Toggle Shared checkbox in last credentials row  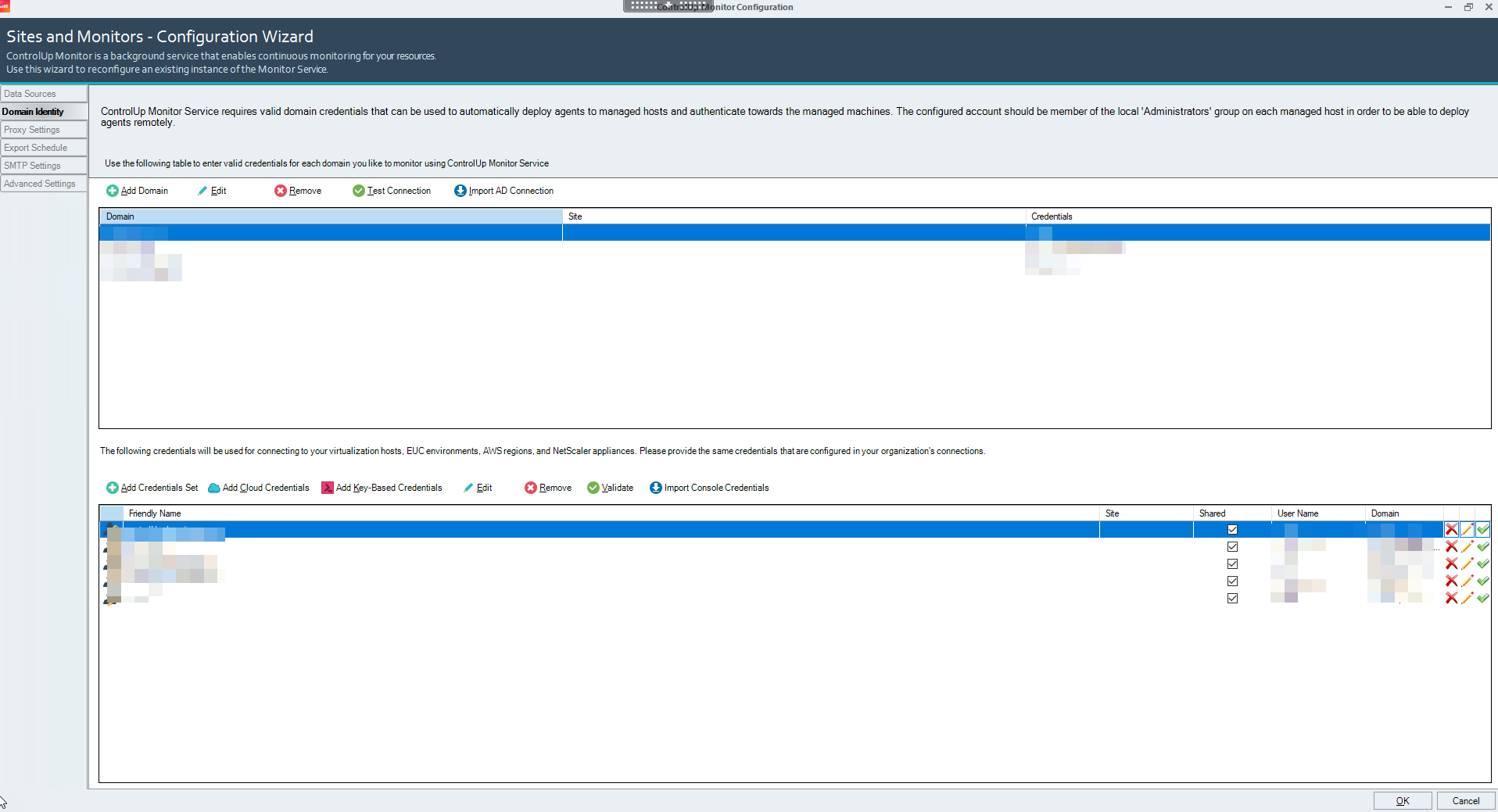tap(1232, 599)
